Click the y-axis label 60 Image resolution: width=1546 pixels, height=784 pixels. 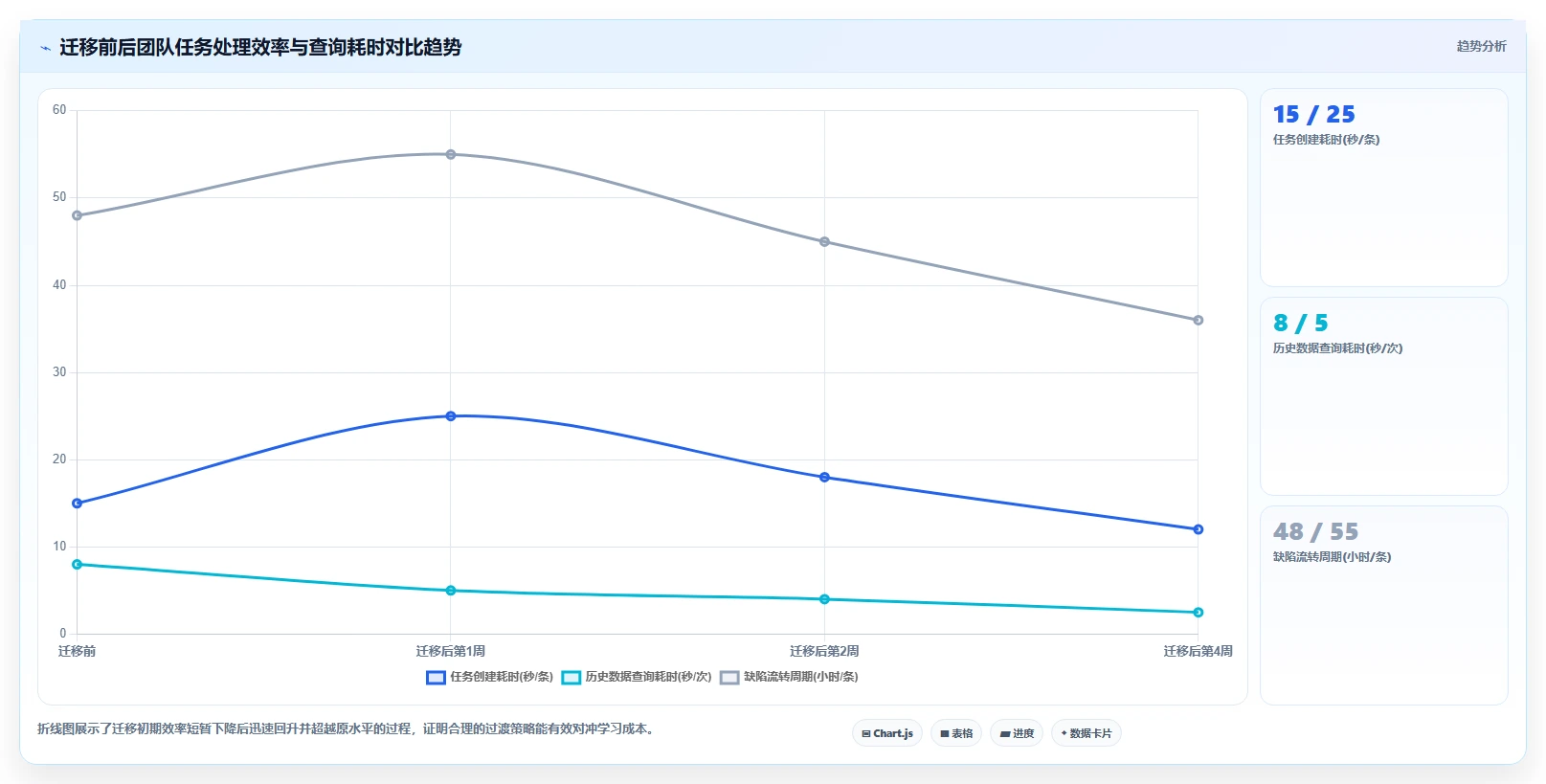pyautogui.click(x=59, y=110)
